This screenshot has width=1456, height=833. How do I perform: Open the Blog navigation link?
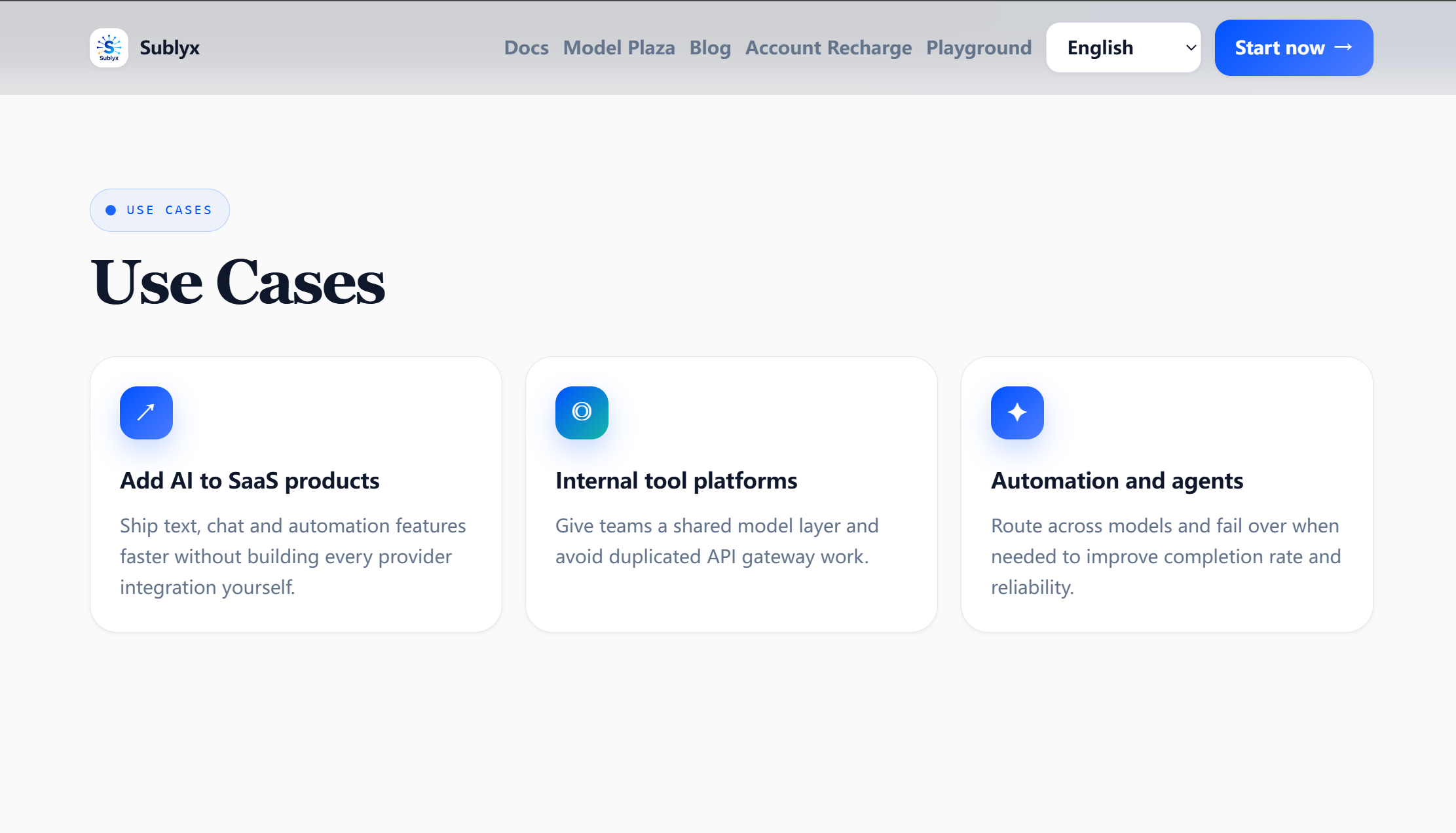710,48
